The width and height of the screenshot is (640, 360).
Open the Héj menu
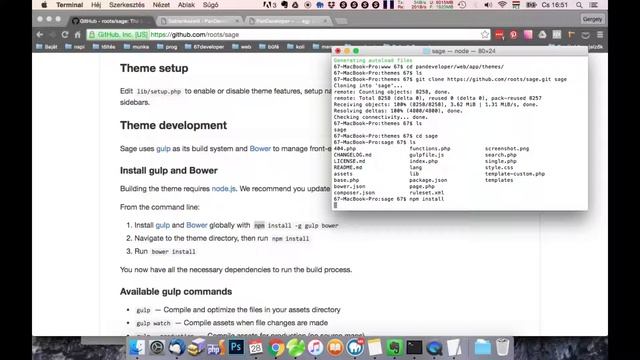pos(96,5)
